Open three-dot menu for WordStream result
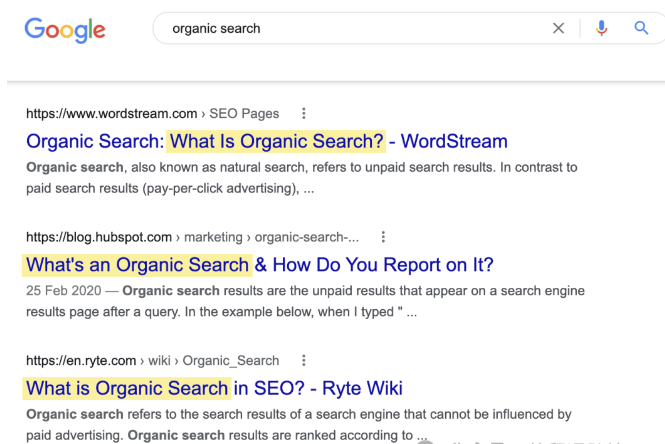Screen dimensions: 665x444 (x=304, y=113)
